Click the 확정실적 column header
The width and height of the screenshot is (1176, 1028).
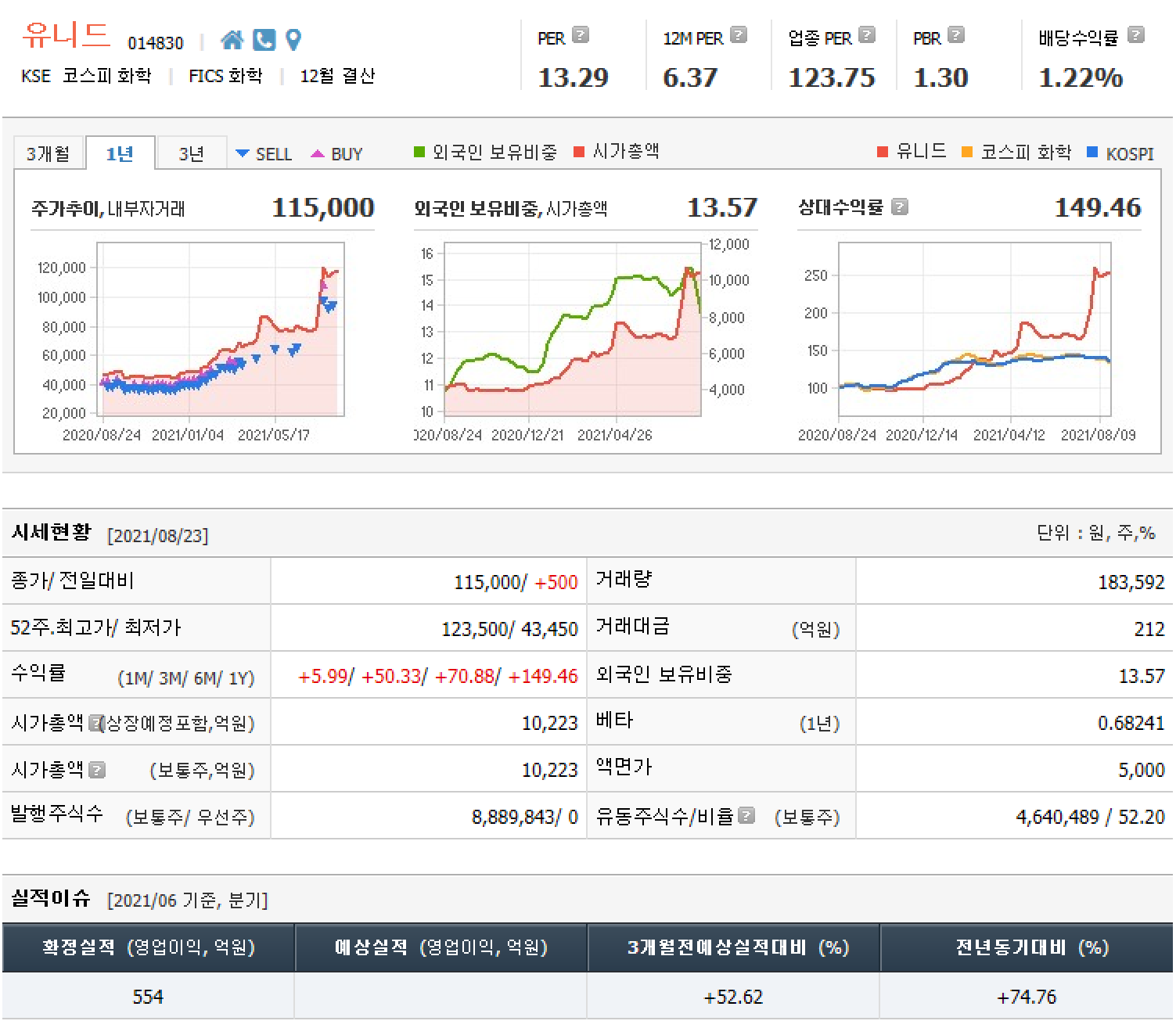click(149, 948)
